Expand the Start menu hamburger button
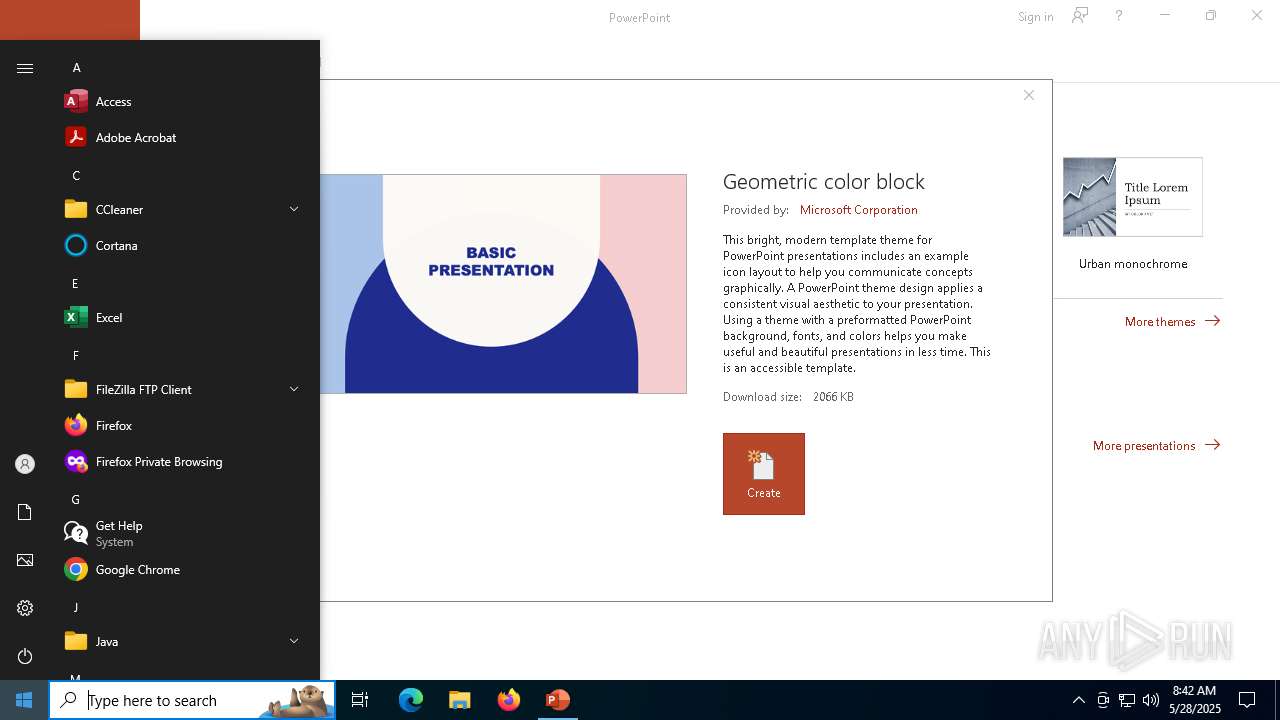1280x720 pixels. 25,68
